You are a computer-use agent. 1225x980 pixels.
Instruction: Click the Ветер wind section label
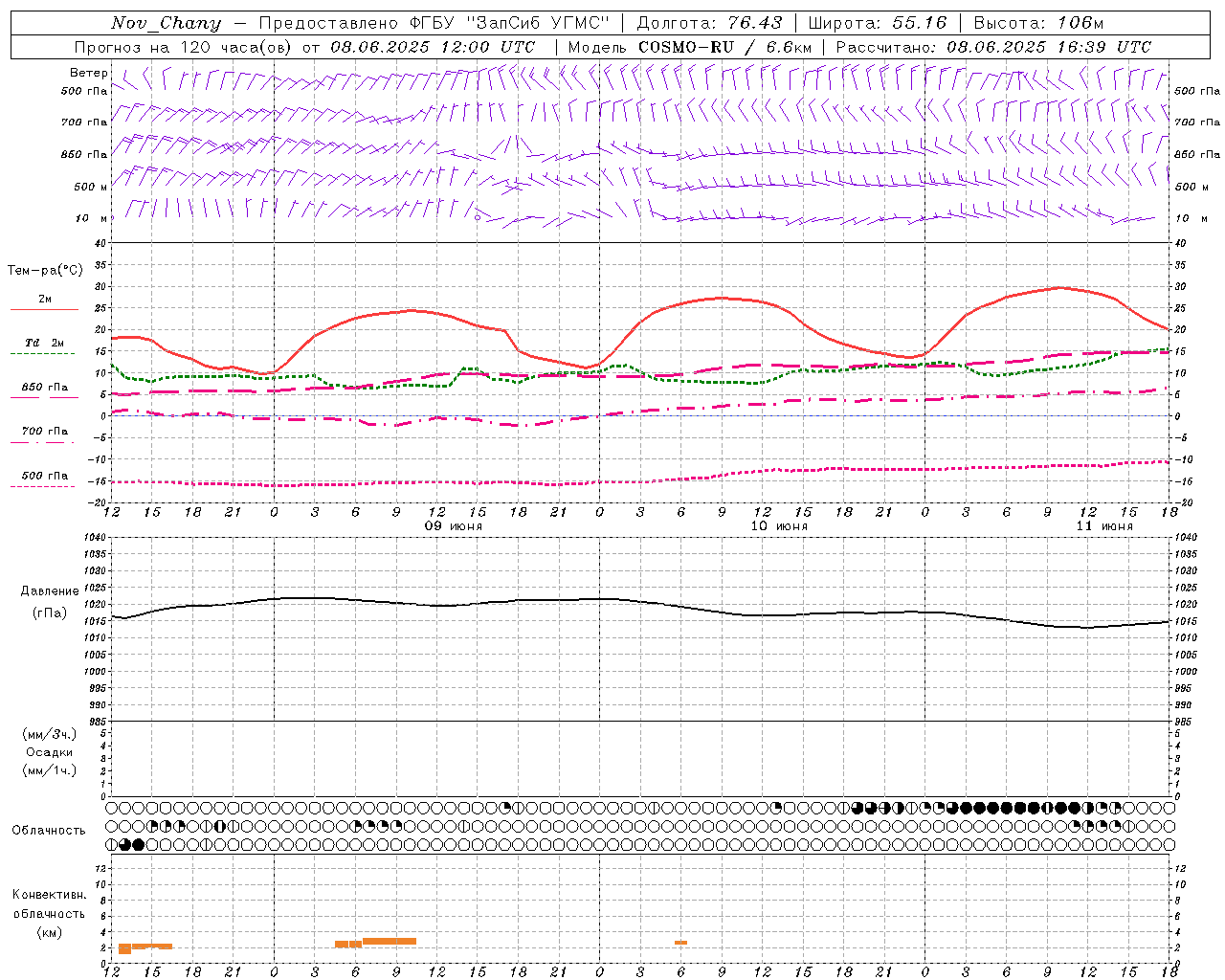point(88,73)
